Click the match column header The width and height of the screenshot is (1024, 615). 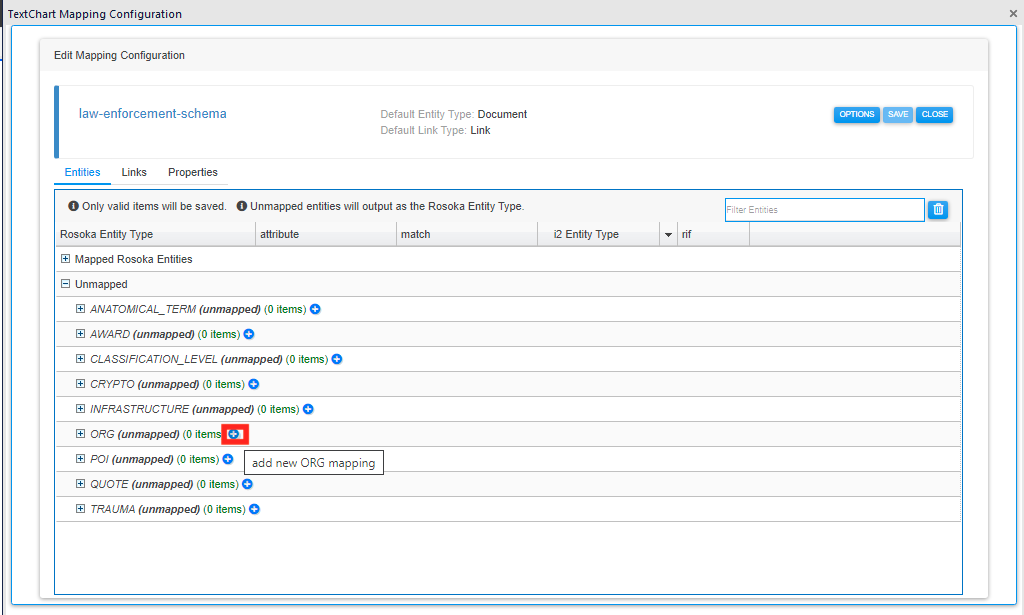[467, 234]
